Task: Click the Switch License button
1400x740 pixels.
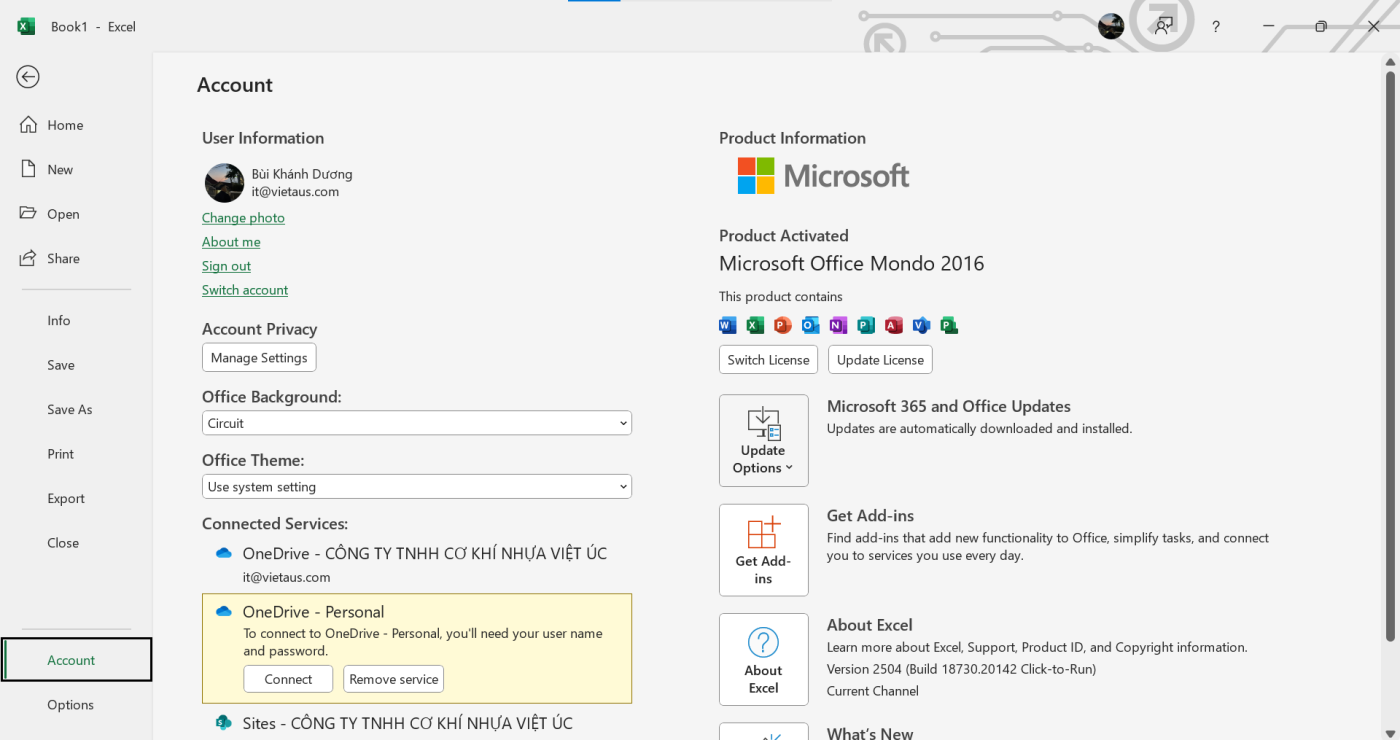Action: click(768, 360)
